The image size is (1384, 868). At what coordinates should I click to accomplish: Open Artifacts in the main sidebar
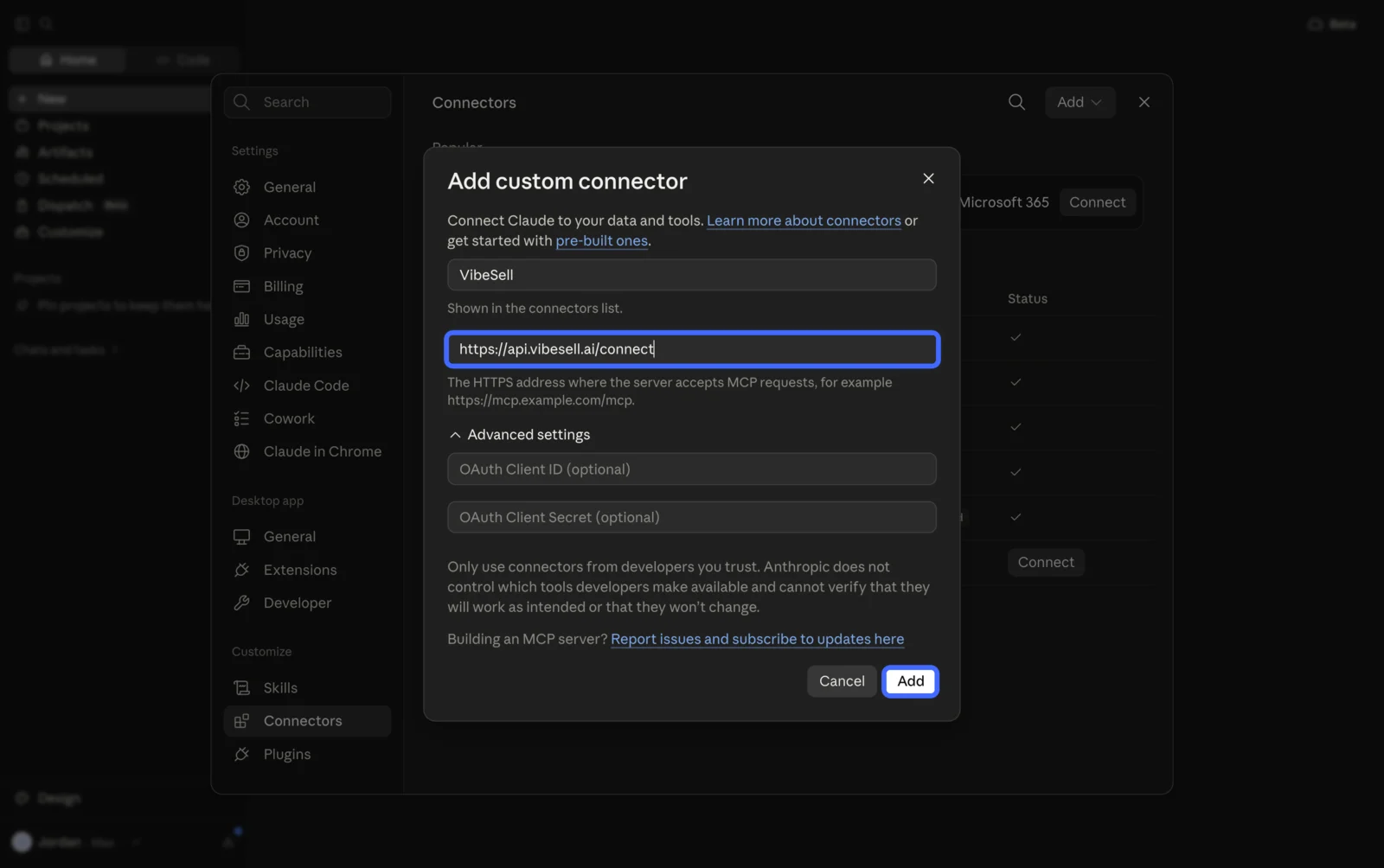point(64,152)
